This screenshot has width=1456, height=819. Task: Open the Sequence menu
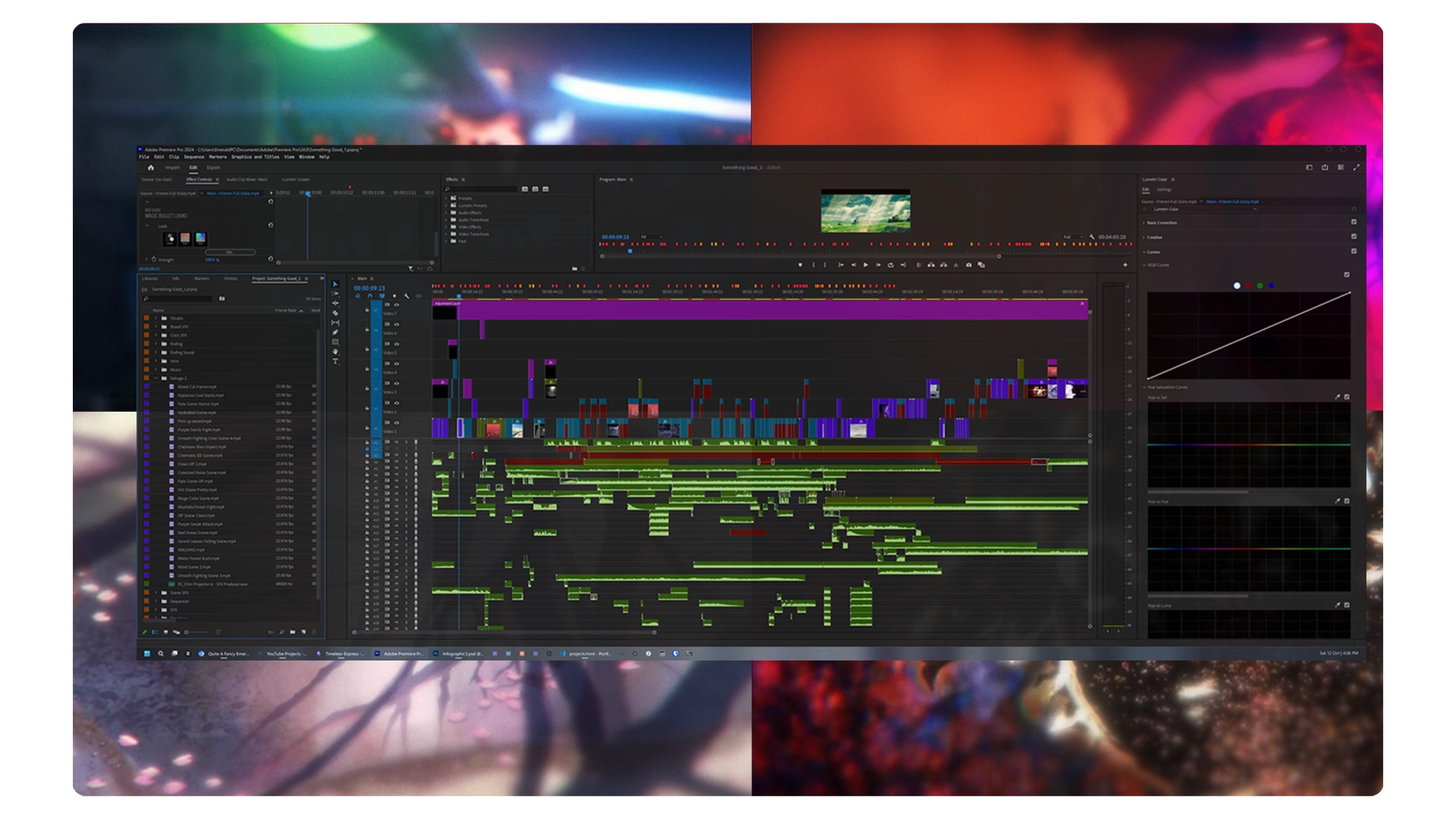click(194, 157)
